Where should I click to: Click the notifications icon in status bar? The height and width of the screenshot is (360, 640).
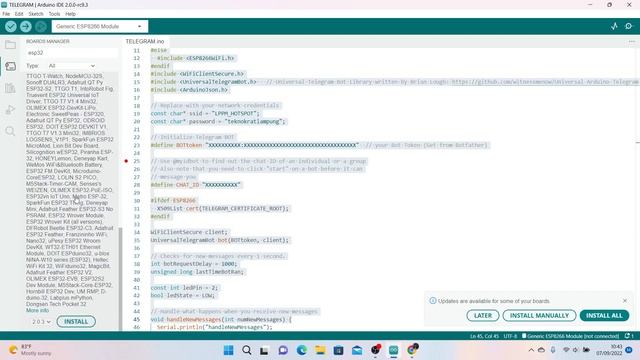pos(629,336)
